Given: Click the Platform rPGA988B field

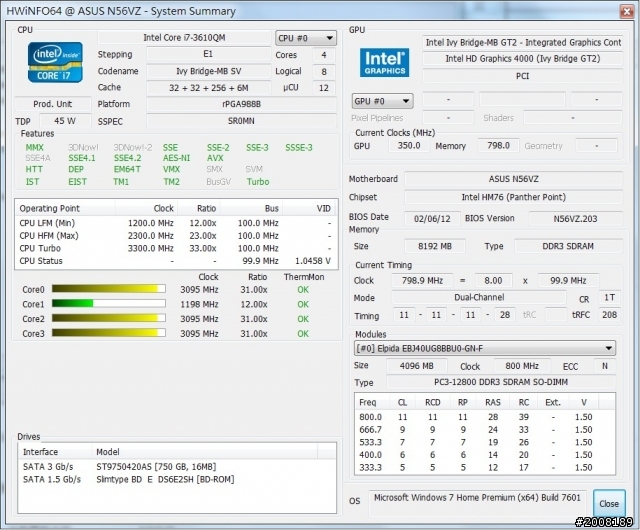Looking at the screenshot, I should [241, 104].
